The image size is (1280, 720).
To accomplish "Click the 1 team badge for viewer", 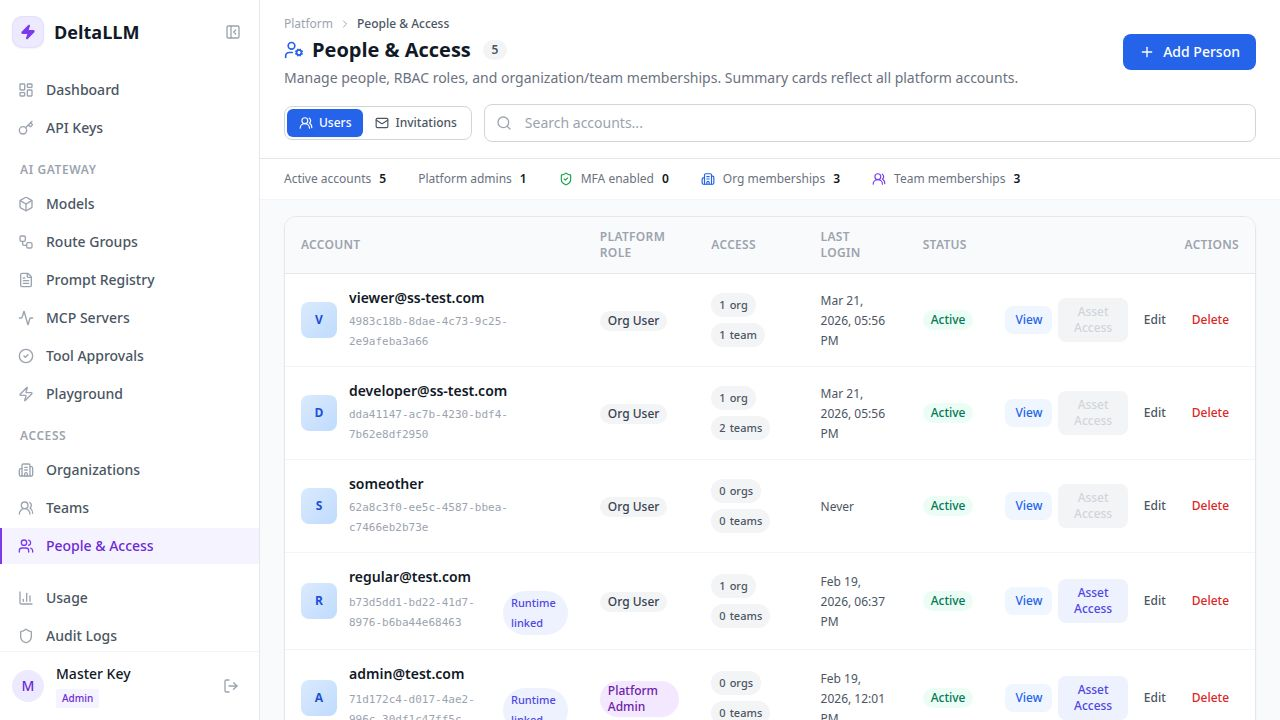I will [x=738, y=335].
